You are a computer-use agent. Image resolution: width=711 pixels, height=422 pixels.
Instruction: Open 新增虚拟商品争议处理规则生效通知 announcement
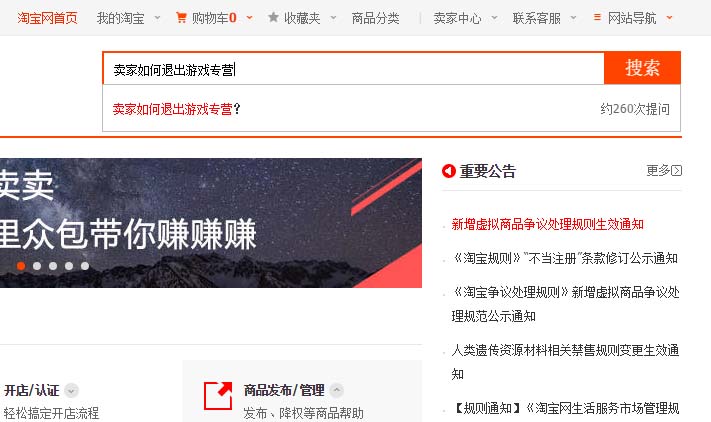tap(547, 224)
